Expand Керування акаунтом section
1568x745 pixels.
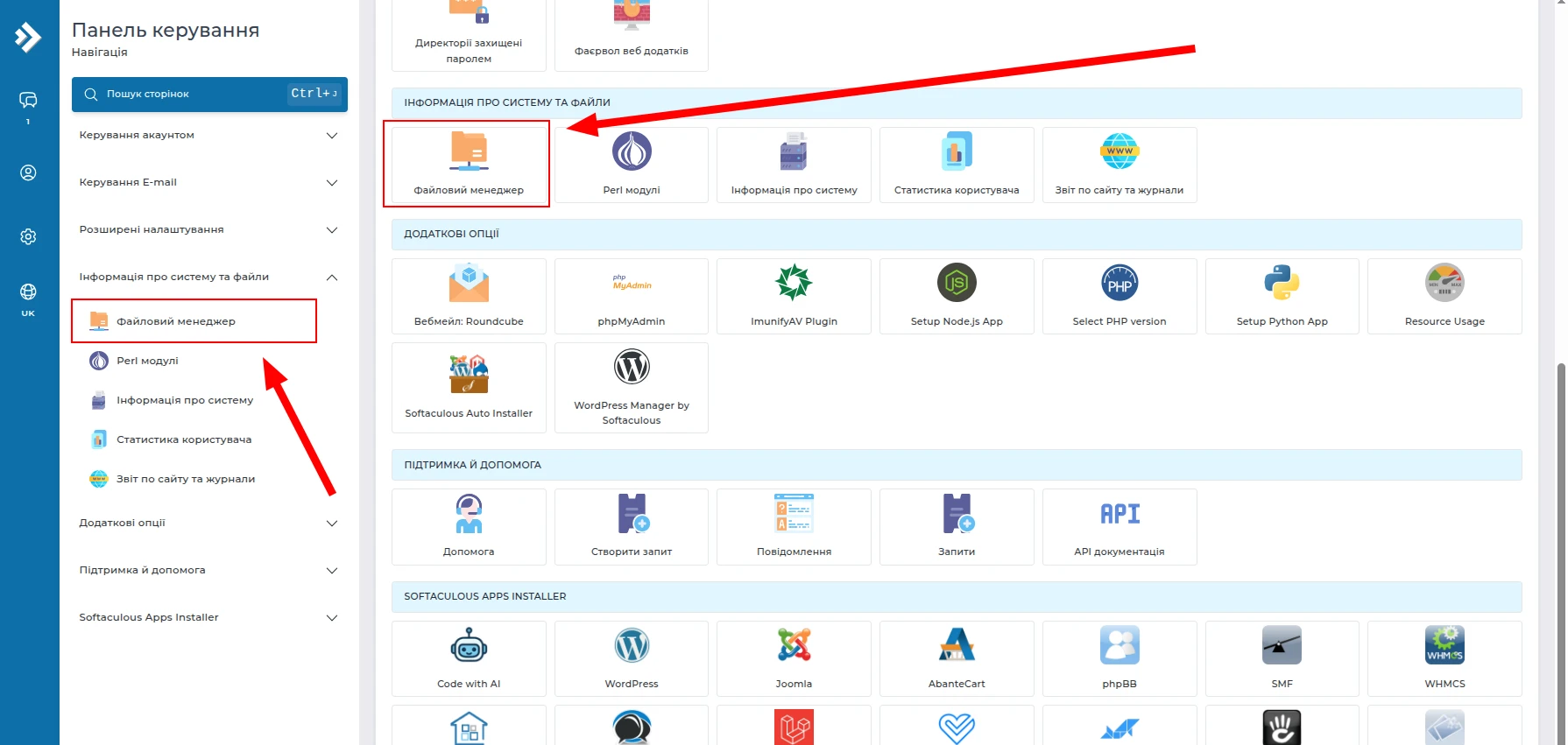coord(209,135)
